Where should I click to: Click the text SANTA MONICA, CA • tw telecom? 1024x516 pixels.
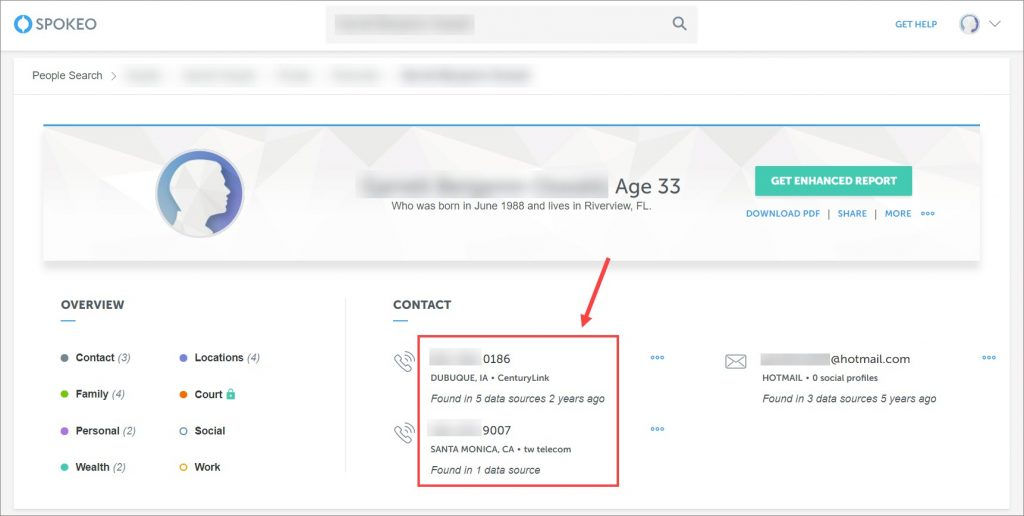click(x=501, y=449)
